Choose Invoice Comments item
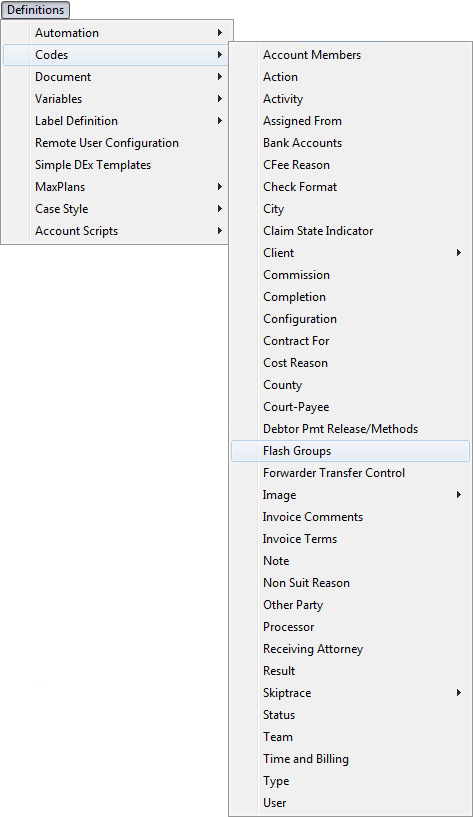Viewport: 473px width, 817px height. (x=350, y=517)
